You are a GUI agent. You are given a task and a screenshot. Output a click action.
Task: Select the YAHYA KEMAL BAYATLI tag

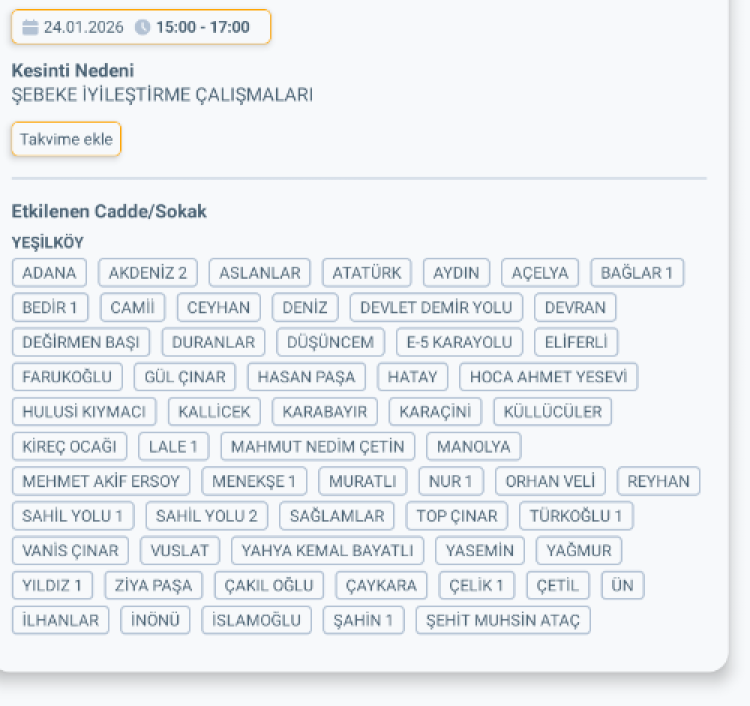(x=327, y=551)
